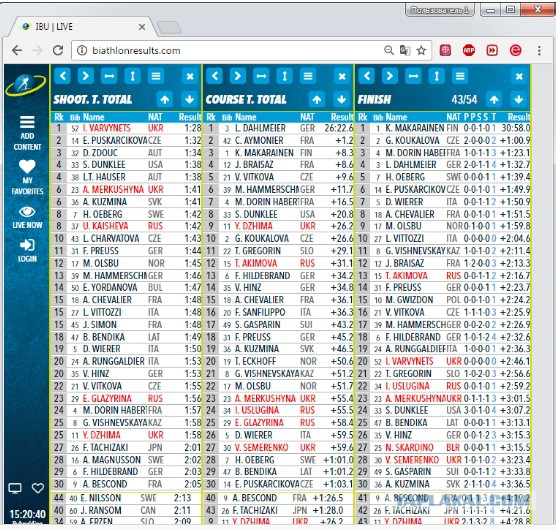Click the 43/54 finish counter
The width and height of the screenshot is (556, 530).
tap(464, 100)
